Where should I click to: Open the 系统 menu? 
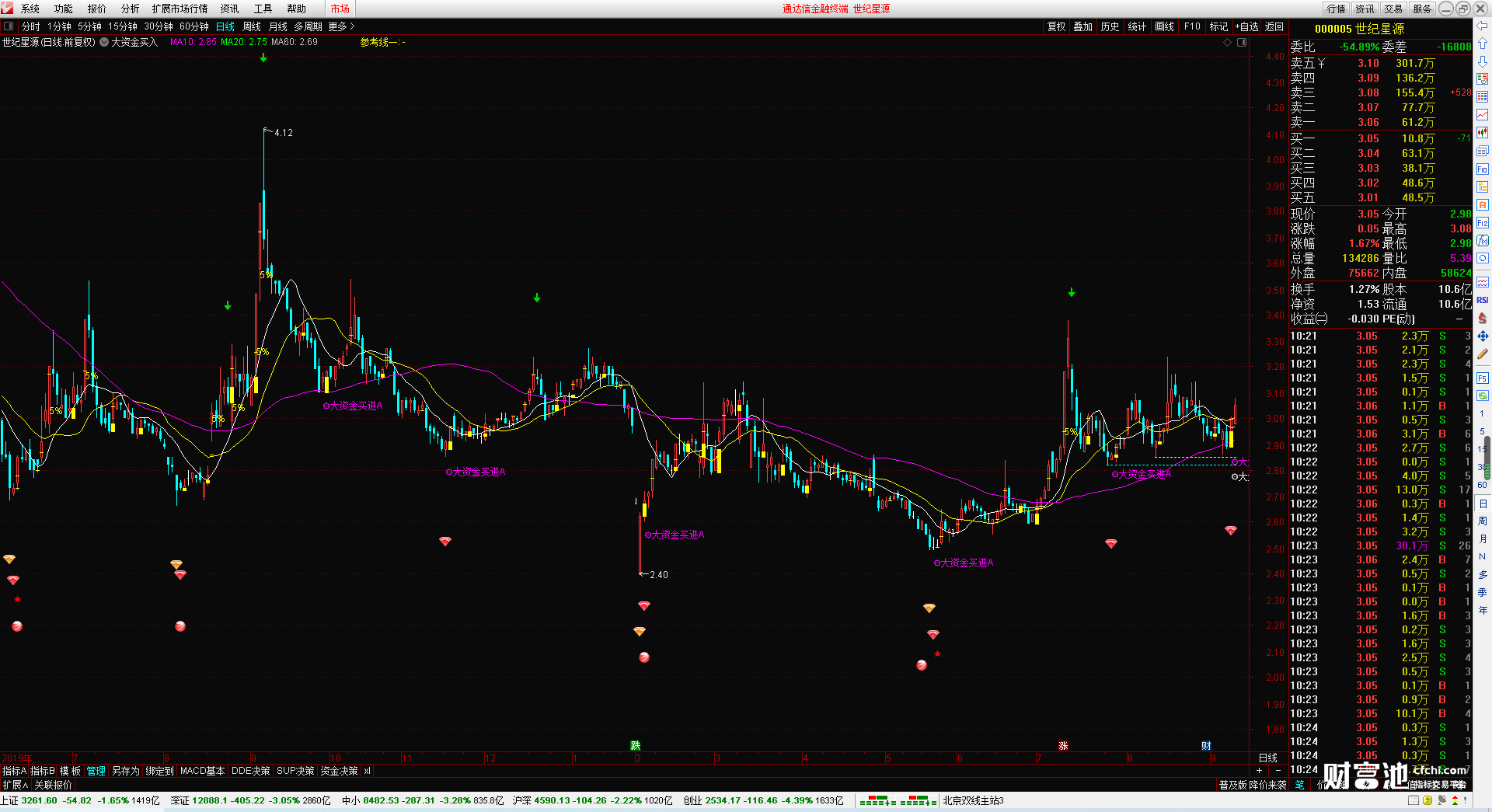[30, 9]
